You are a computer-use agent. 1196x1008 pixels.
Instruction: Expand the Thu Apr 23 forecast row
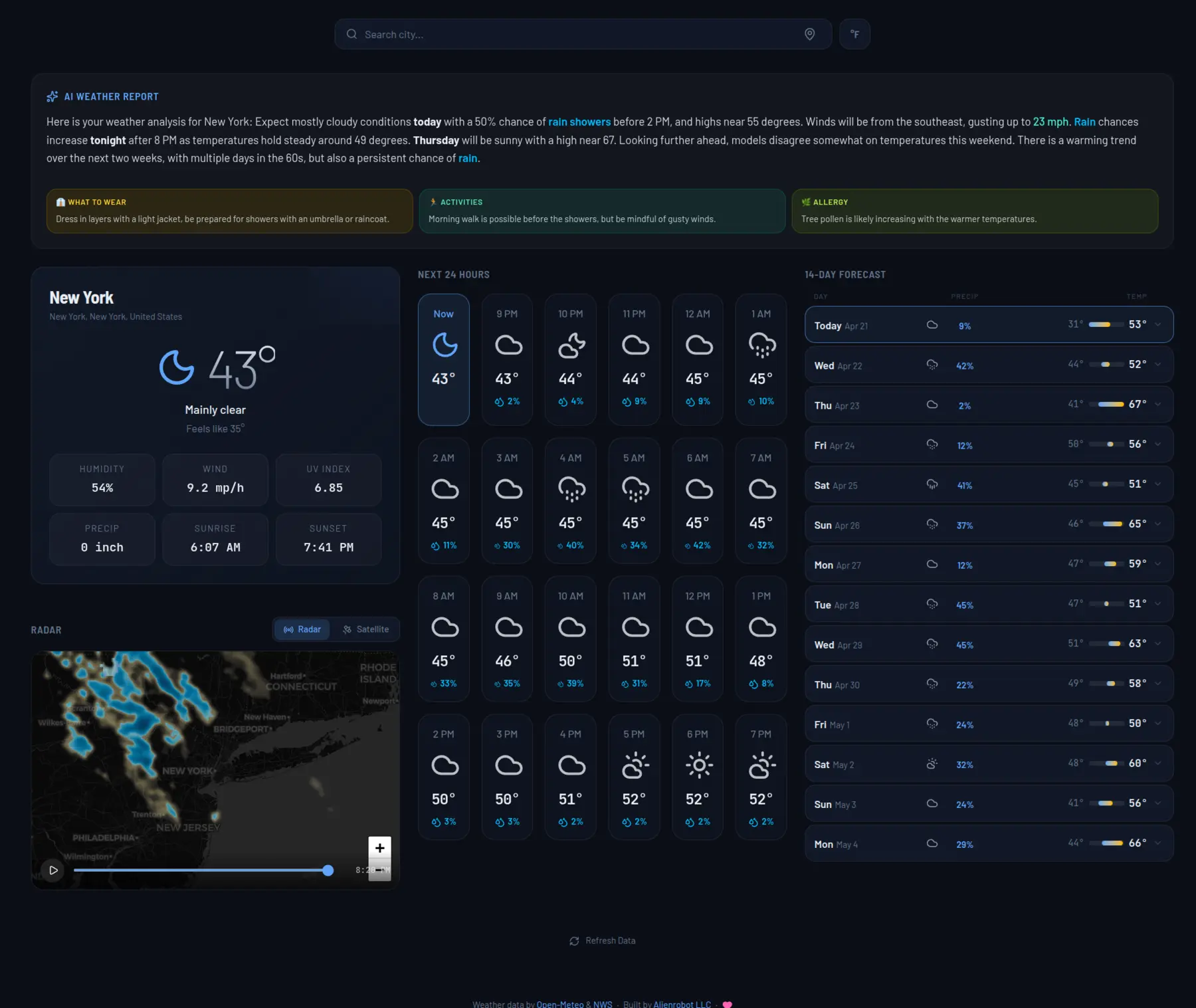pyautogui.click(x=989, y=405)
